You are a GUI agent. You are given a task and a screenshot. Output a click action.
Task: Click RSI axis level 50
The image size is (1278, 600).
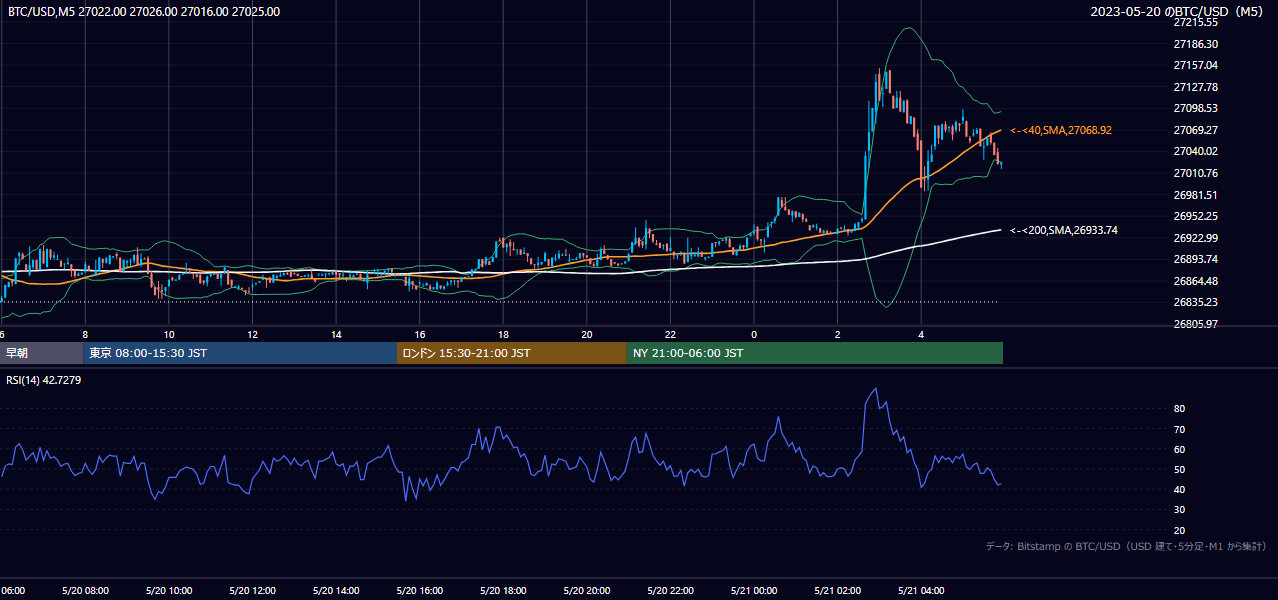coord(1180,469)
